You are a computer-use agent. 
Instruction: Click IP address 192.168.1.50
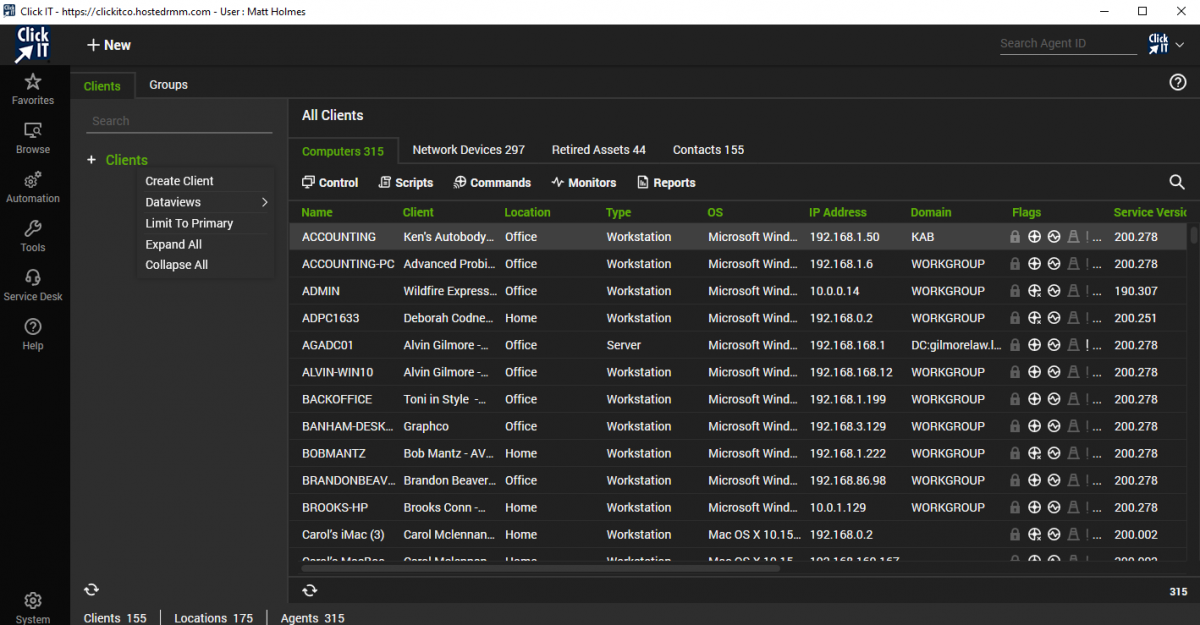coord(845,237)
